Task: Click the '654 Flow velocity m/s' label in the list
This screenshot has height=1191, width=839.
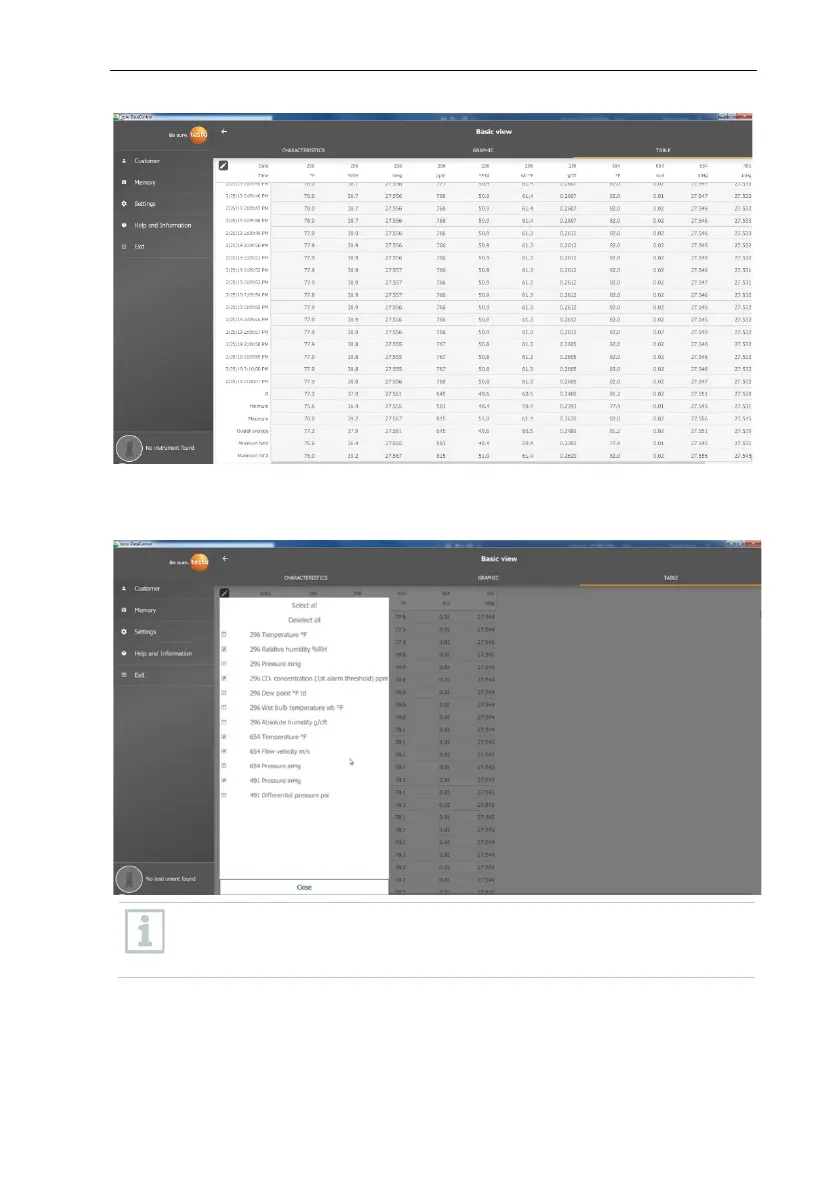Action: click(x=279, y=751)
